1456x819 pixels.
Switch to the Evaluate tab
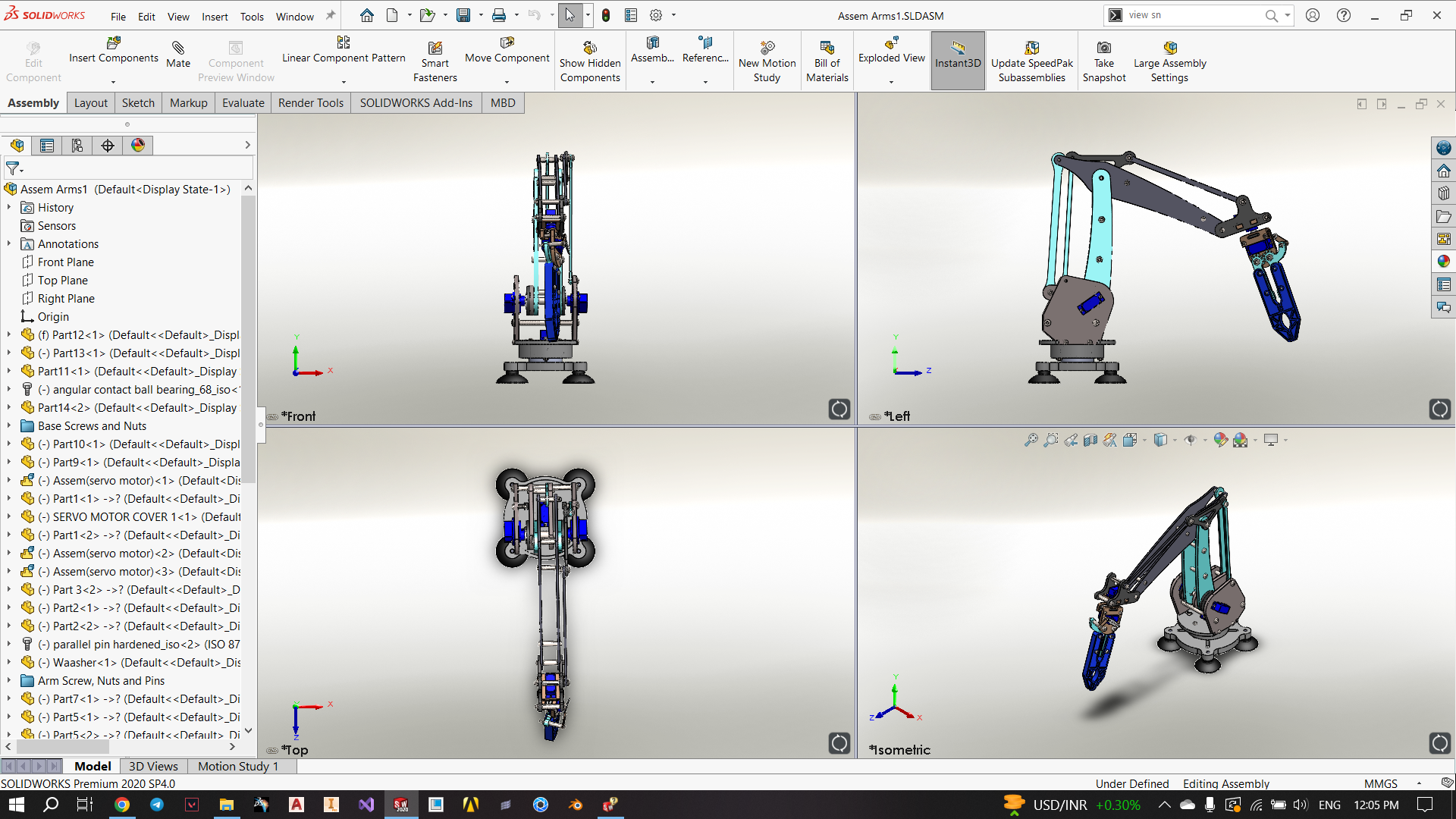[x=243, y=103]
